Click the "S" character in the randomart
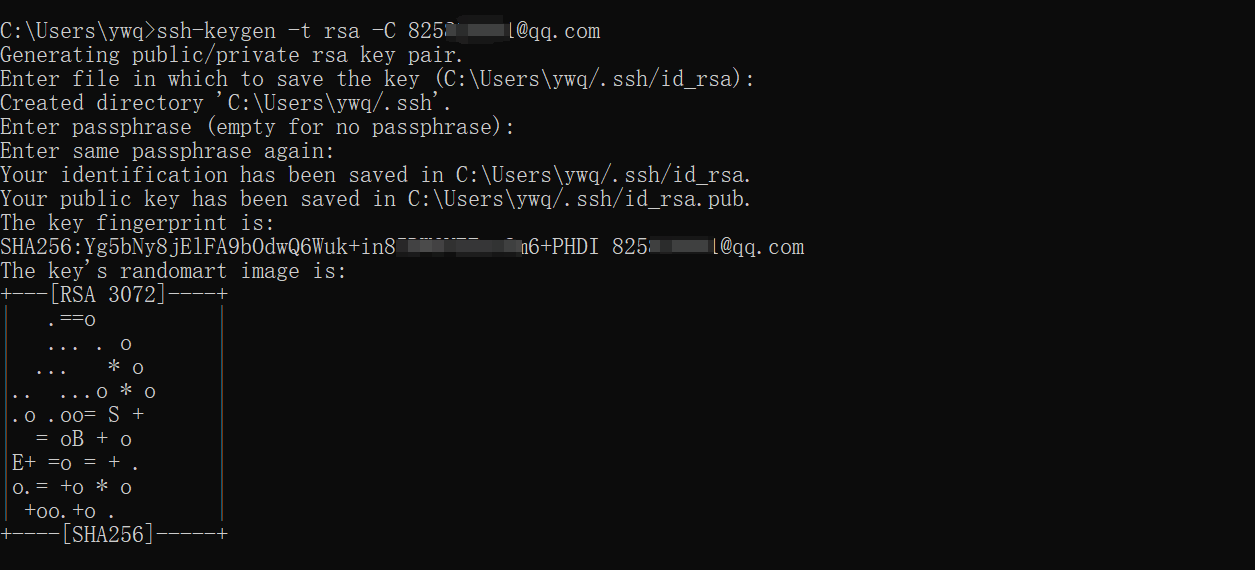 pos(114,415)
